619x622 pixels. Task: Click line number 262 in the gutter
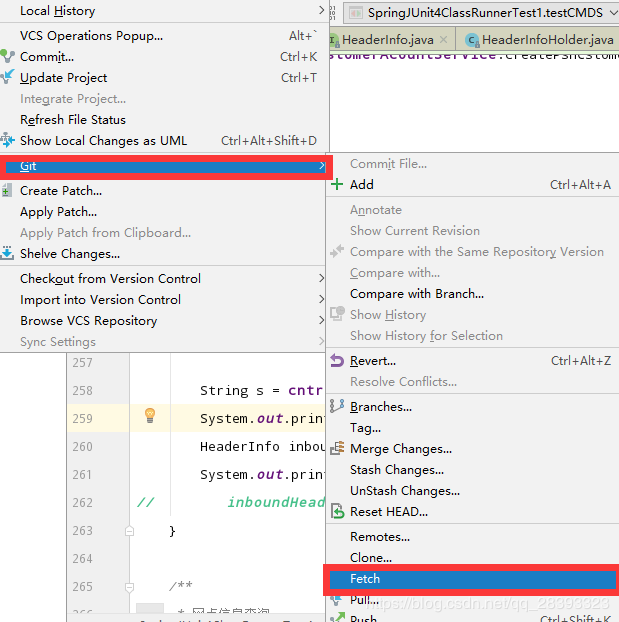click(x=82, y=503)
